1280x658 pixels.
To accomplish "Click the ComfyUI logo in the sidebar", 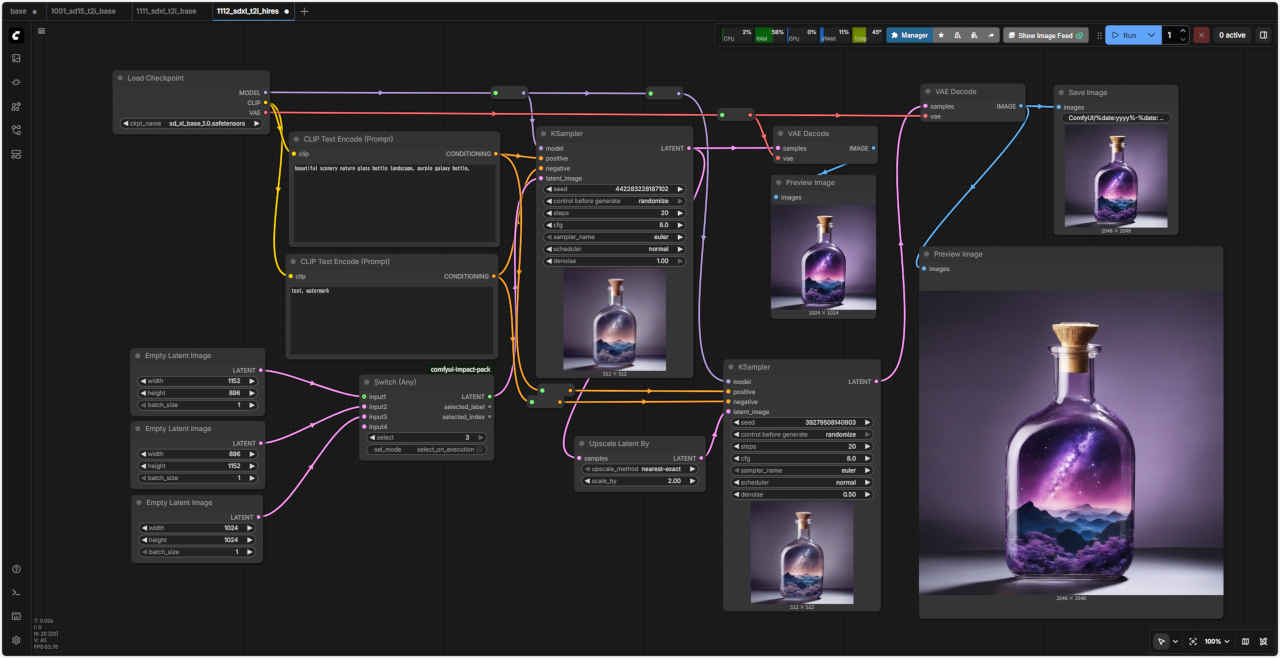I will click(x=16, y=35).
